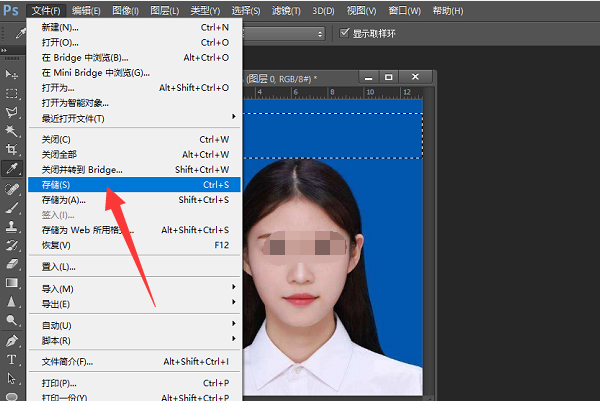The width and height of the screenshot is (600, 401).
Task: Open the 帮助(H) menu
Action: [448, 11]
